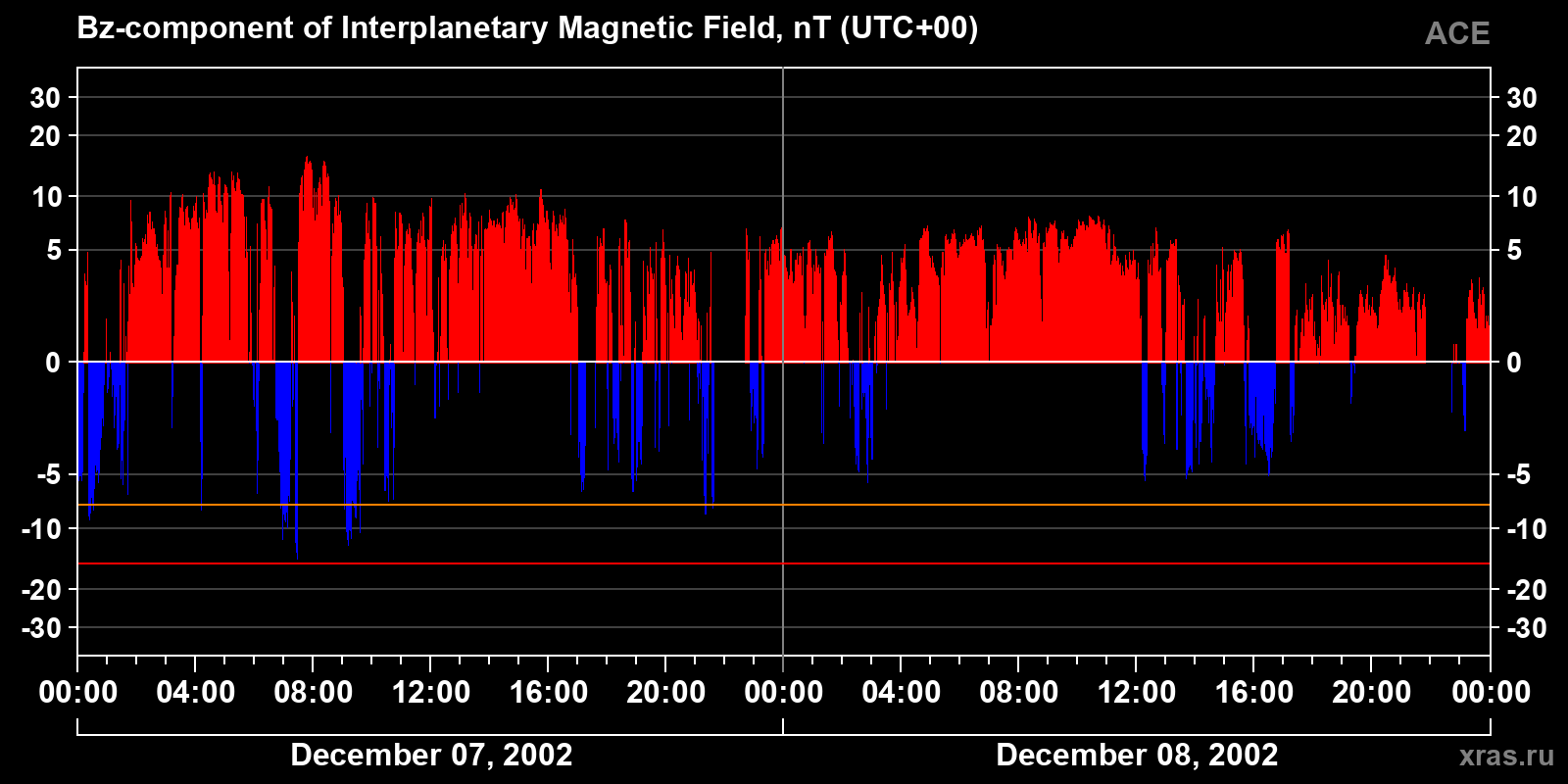Click the left axis value 10
Image resolution: width=1568 pixels, height=784 pixels.
point(46,197)
